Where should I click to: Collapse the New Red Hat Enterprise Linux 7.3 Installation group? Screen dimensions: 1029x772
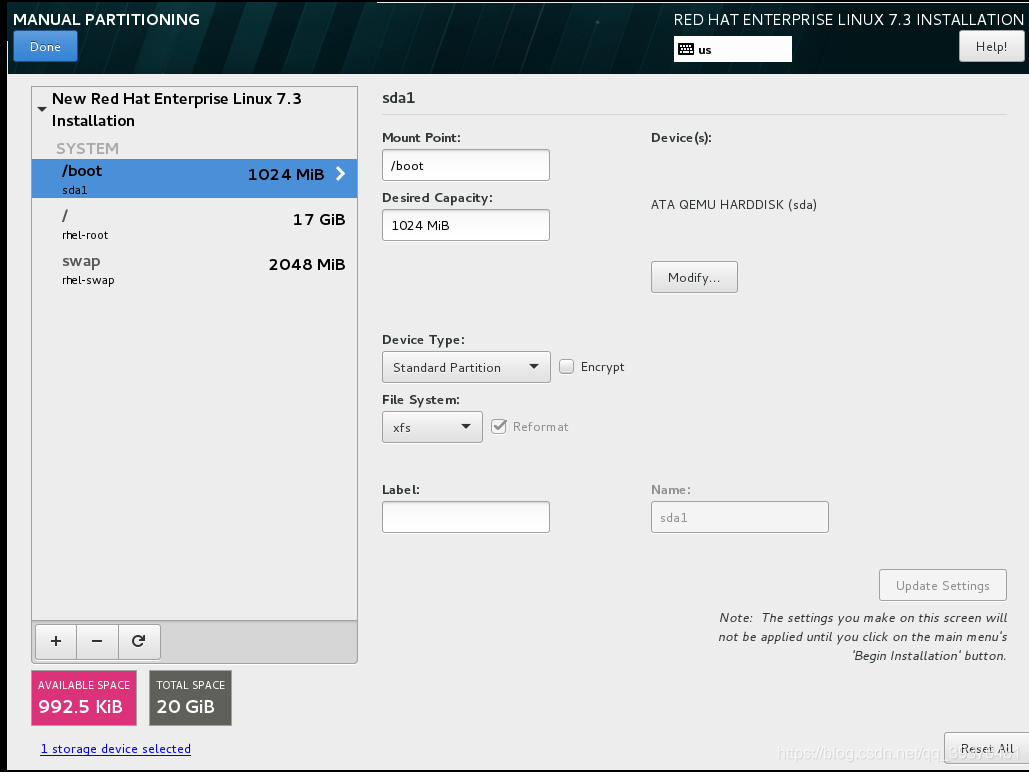point(42,110)
